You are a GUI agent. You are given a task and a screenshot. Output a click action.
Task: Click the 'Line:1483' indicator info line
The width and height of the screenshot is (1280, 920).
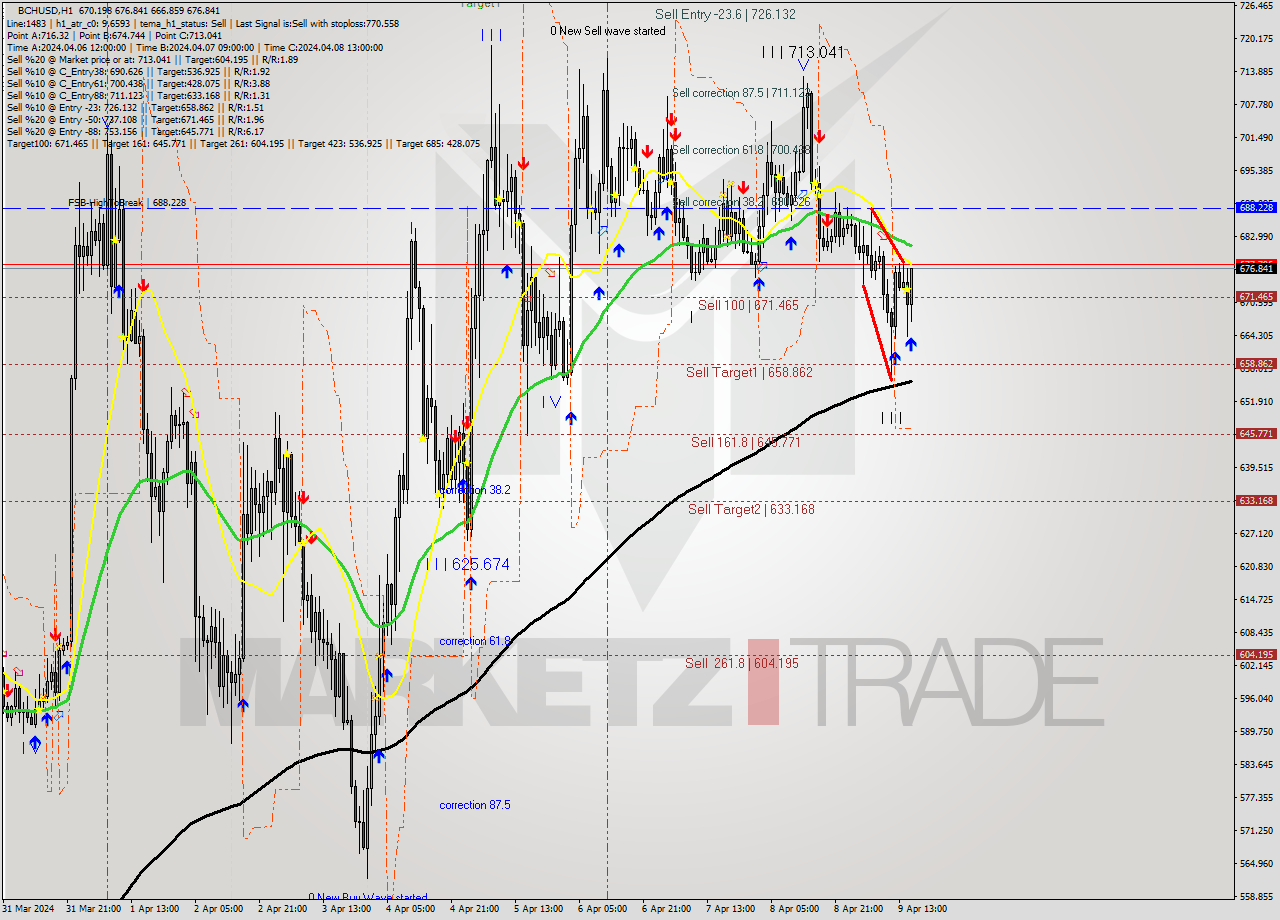(x=203, y=23)
